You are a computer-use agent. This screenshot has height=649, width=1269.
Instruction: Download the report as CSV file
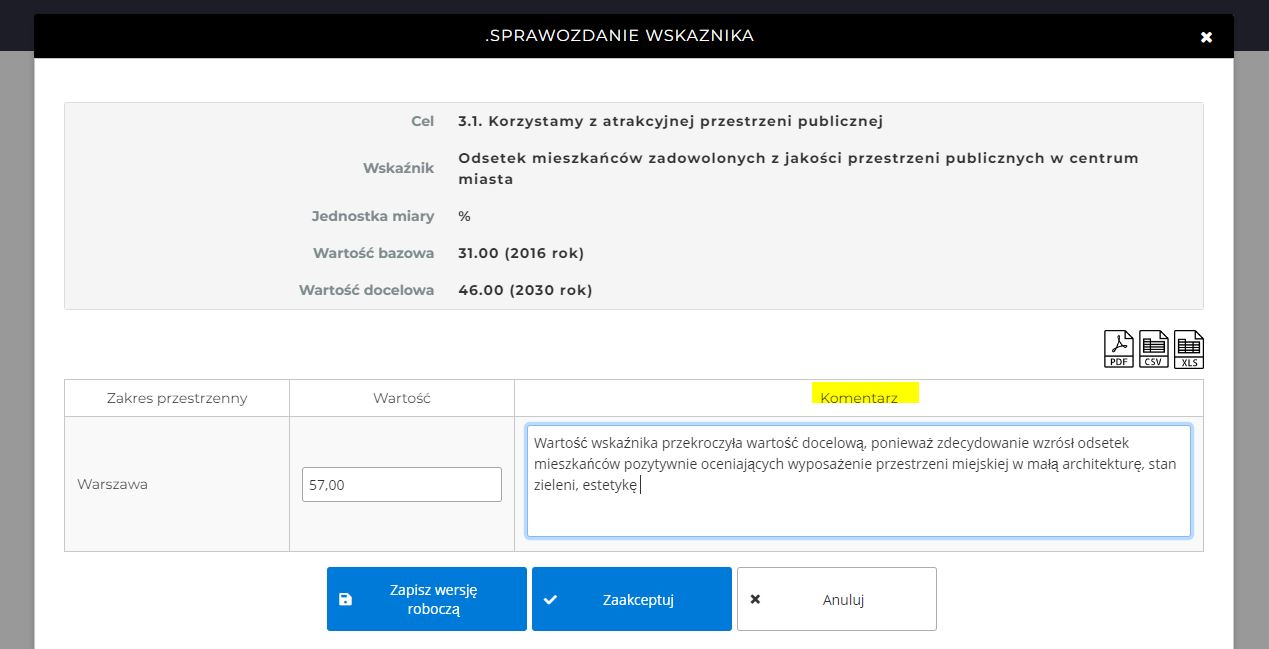tap(1153, 349)
